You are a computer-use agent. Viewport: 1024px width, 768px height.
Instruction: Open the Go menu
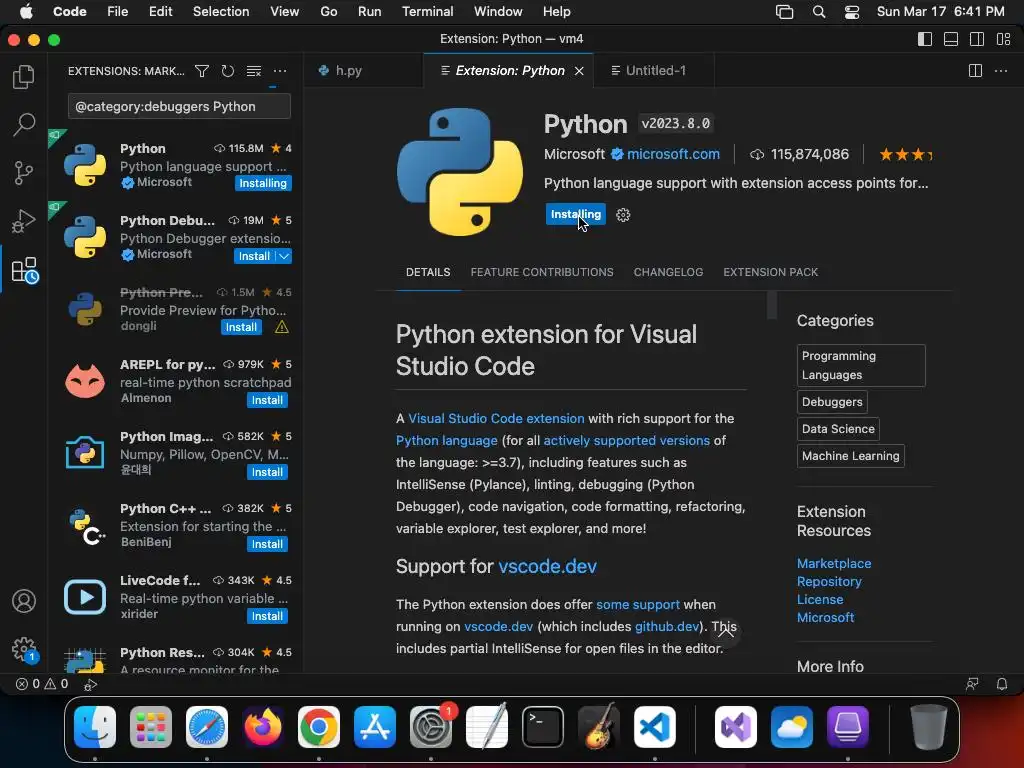(x=328, y=12)
